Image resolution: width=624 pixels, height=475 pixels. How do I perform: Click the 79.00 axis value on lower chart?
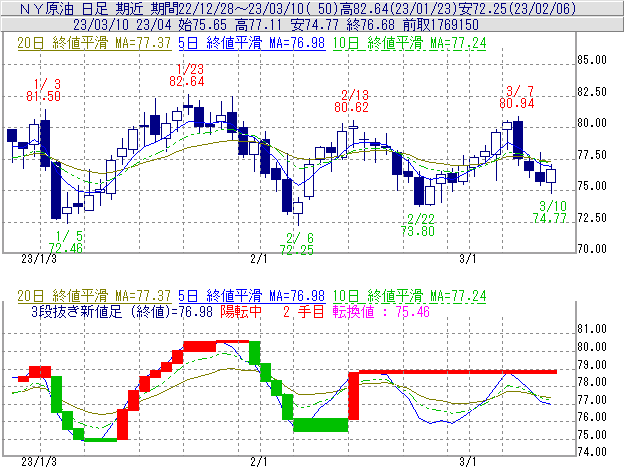pyautogui.click(x=592, y=364)
